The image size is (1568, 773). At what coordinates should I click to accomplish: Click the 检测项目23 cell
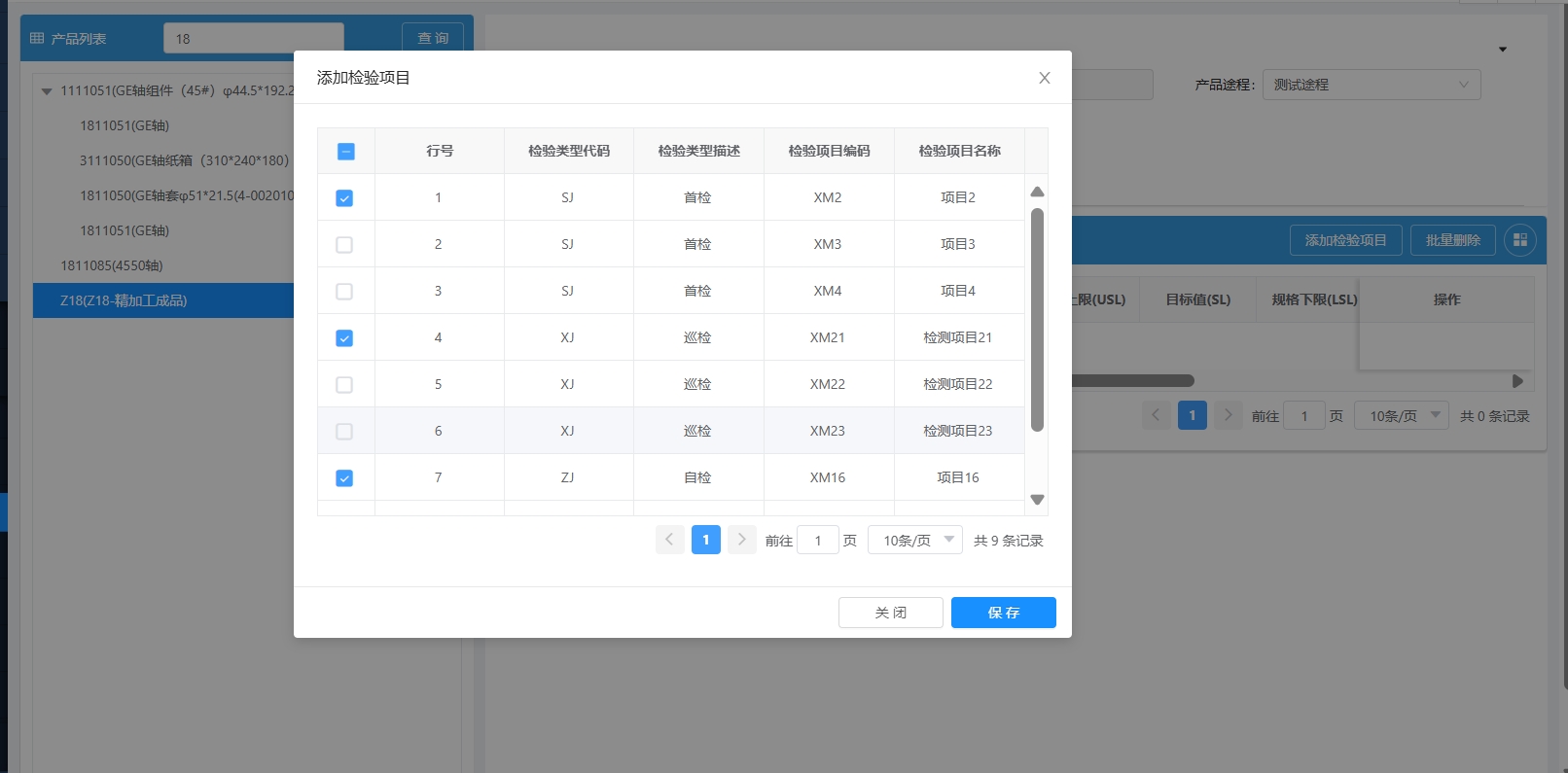[x=958, y=431]
